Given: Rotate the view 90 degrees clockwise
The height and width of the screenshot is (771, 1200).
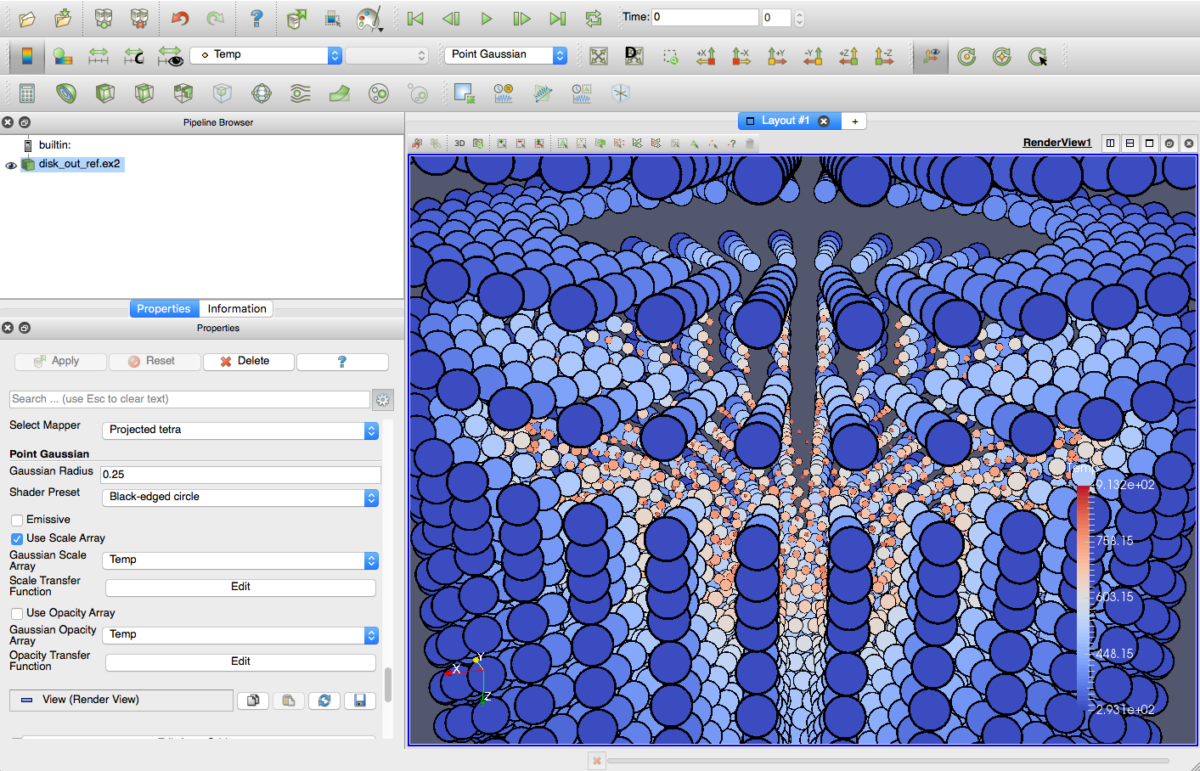Looking at the screenshot, I should (x=966, y=57).
